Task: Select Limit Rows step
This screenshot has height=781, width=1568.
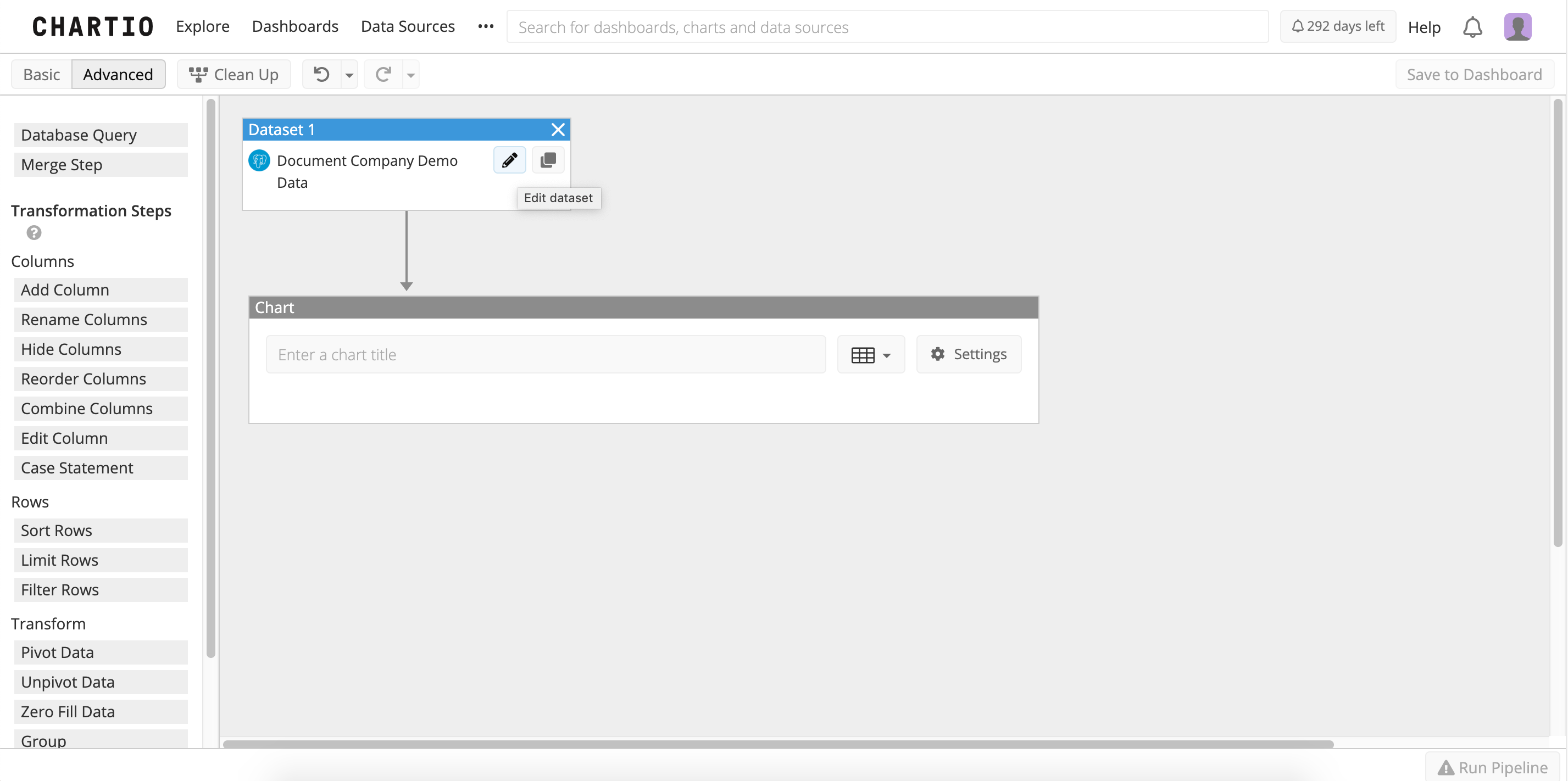Action: click(x=101, y=560)
